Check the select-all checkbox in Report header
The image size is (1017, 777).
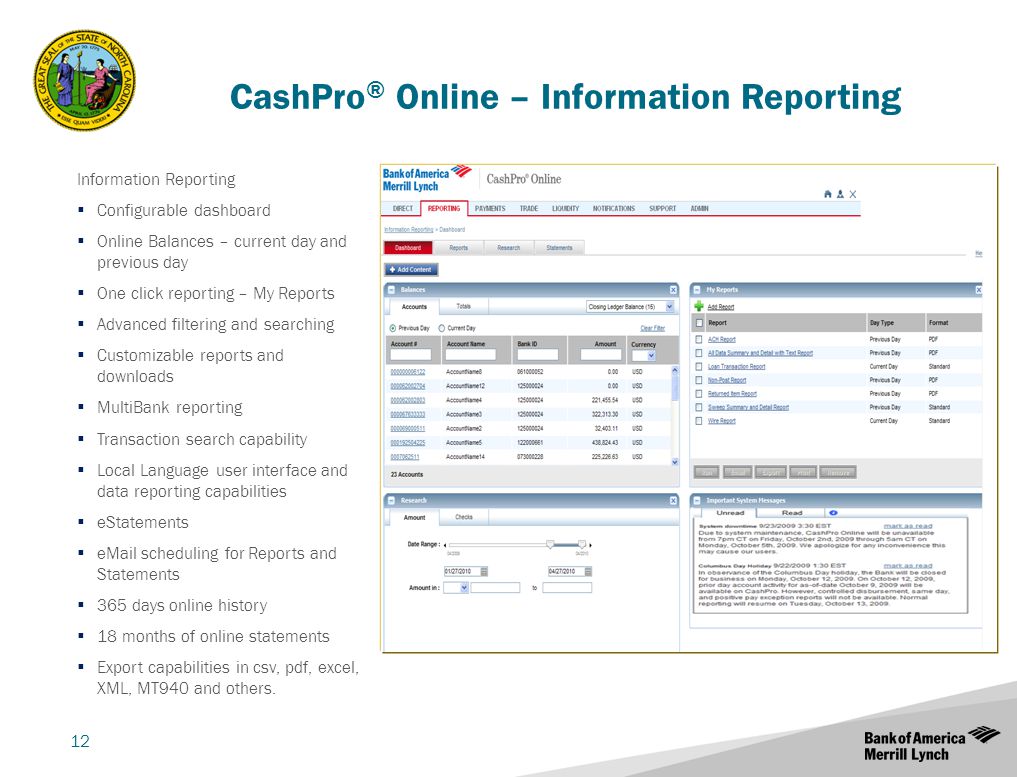pyautogui.click(x=699, y=323)
